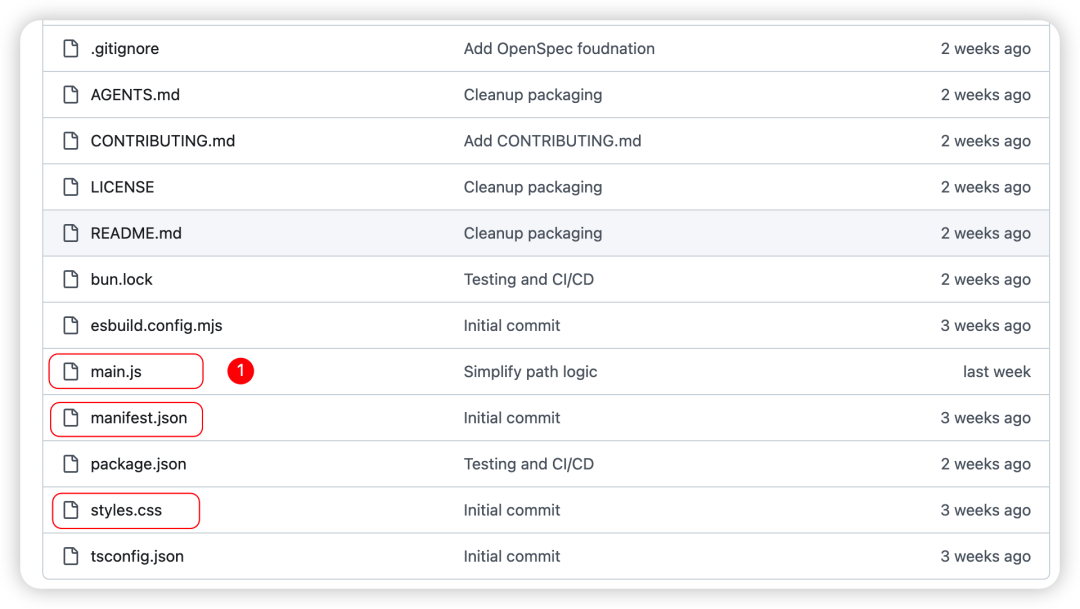1080x609 pixels.
Task: Click the file icon beside bun.lock
Action: pos(70,279)
